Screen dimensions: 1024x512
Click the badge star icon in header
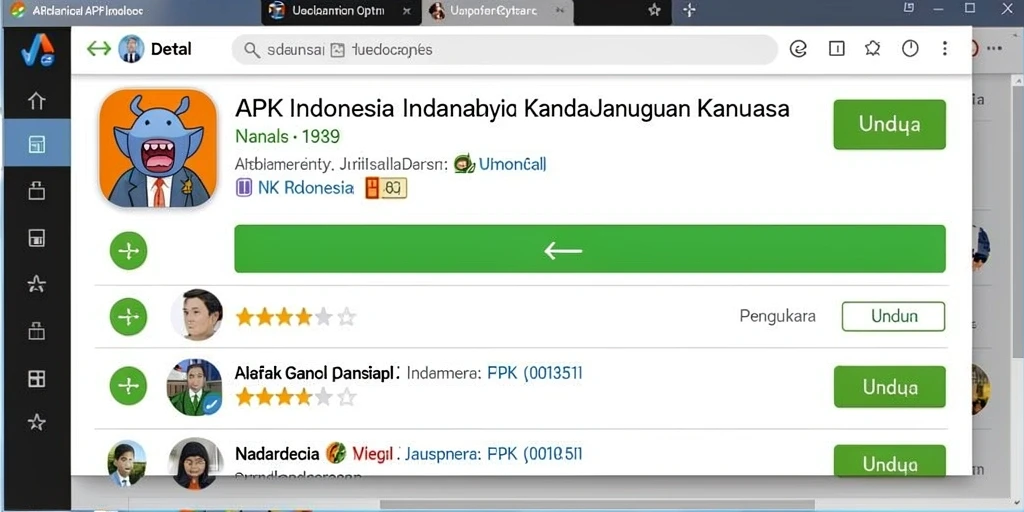(872, 49)
